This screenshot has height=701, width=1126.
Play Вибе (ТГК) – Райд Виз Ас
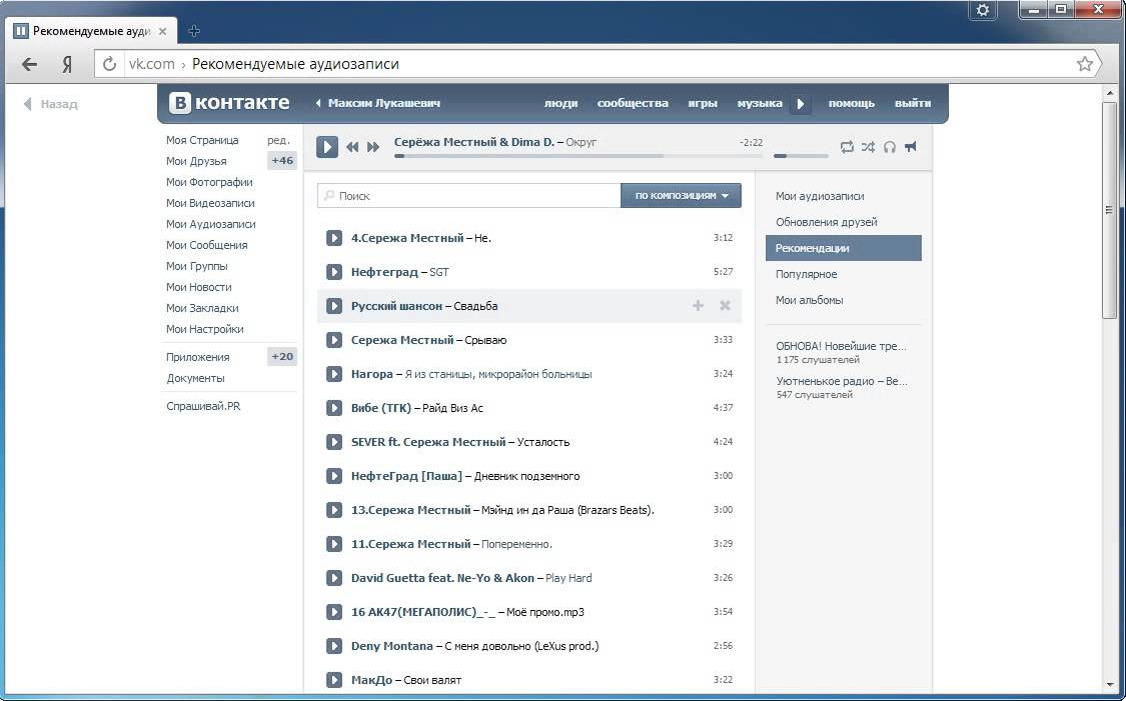[334, 408]
